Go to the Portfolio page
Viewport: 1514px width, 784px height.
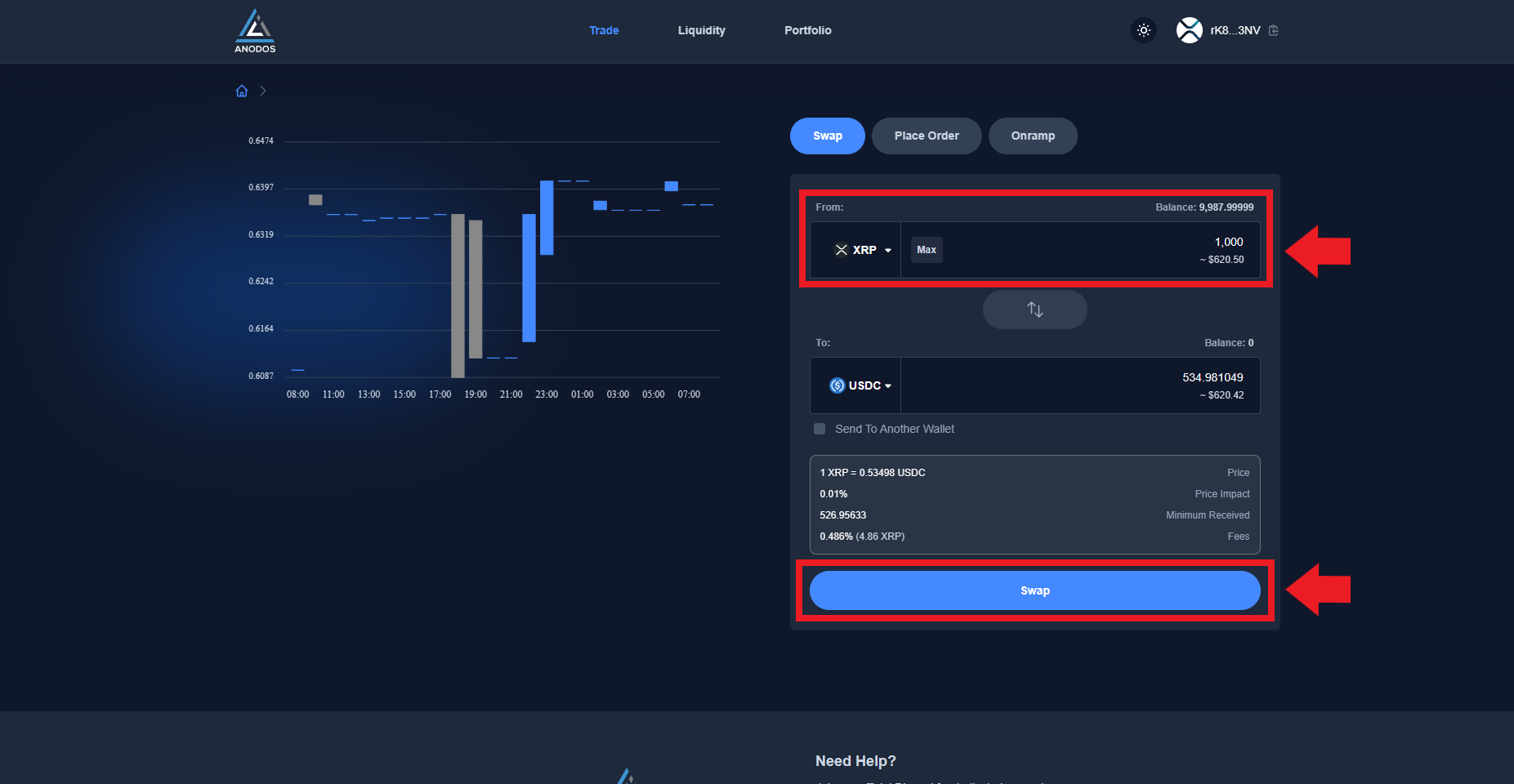807,30
